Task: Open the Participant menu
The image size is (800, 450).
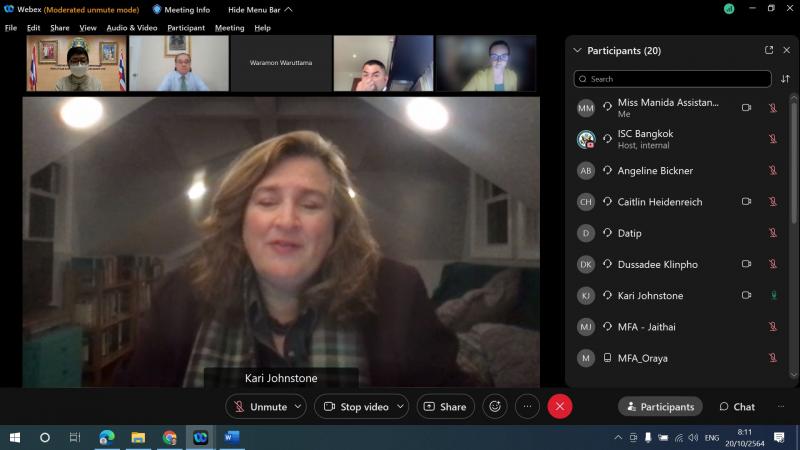Action: click(186, 28)
